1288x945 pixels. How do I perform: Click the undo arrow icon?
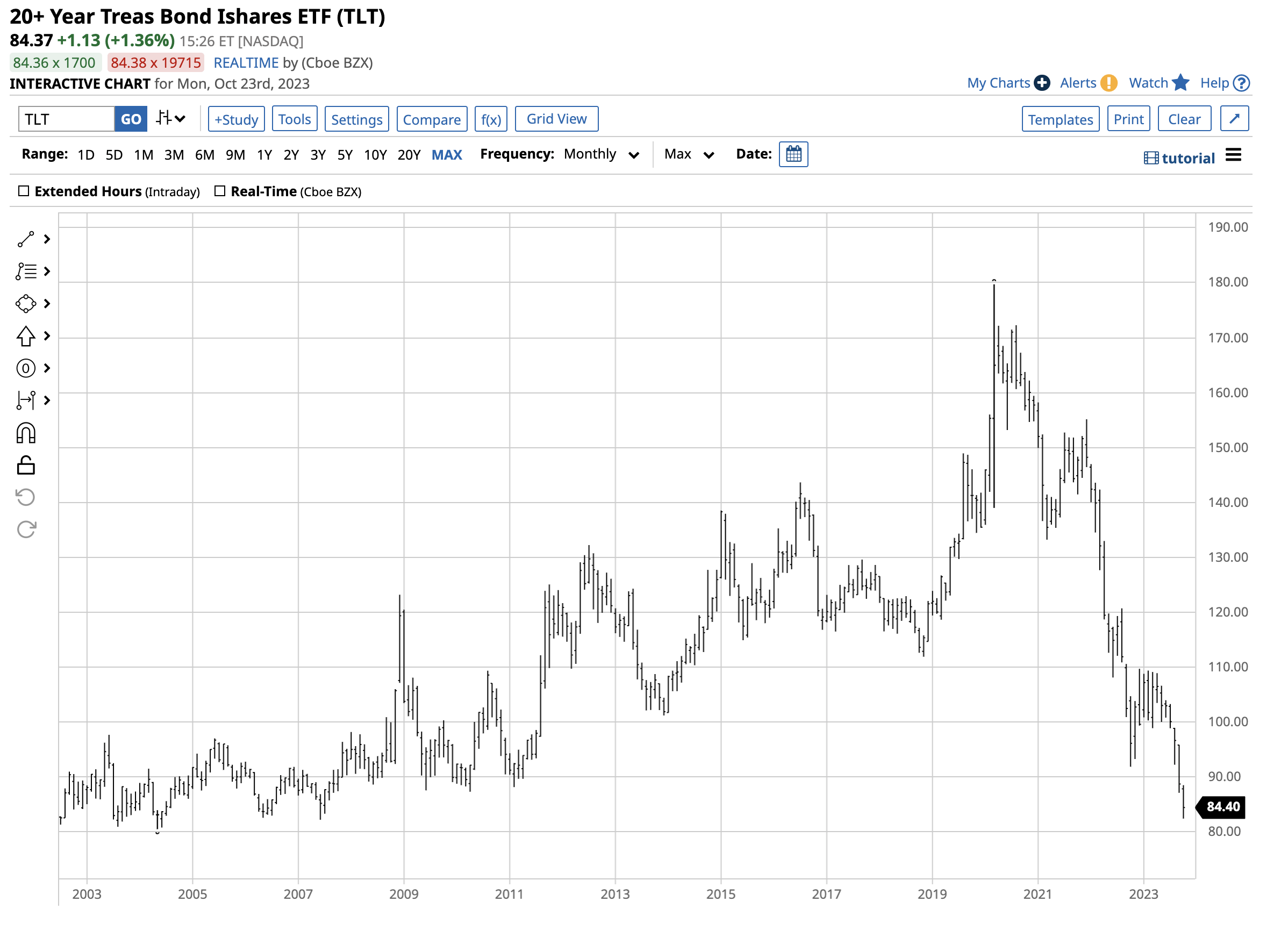pyautogui.click(x=26, y=498)
